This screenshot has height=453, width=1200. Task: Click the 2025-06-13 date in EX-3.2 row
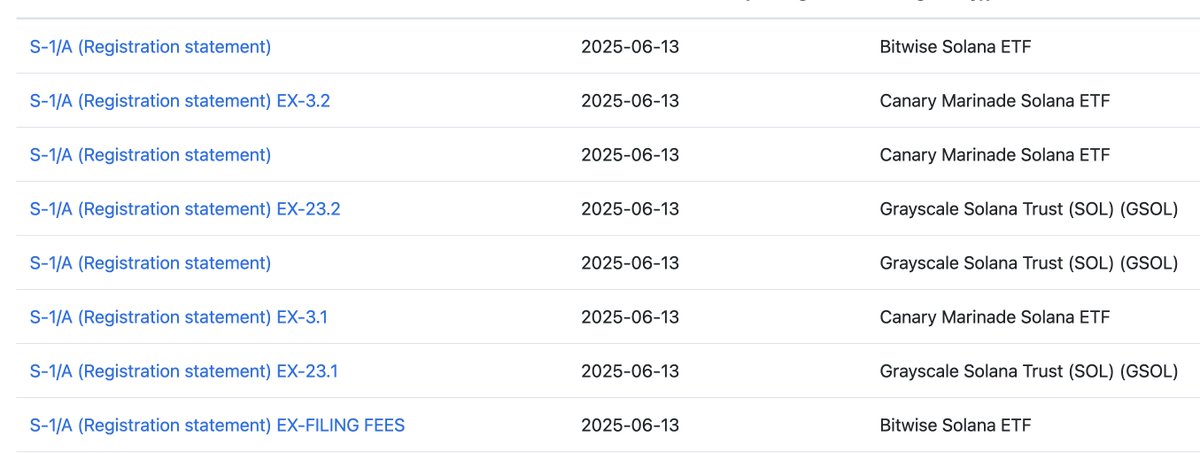(x=630, y=101)
